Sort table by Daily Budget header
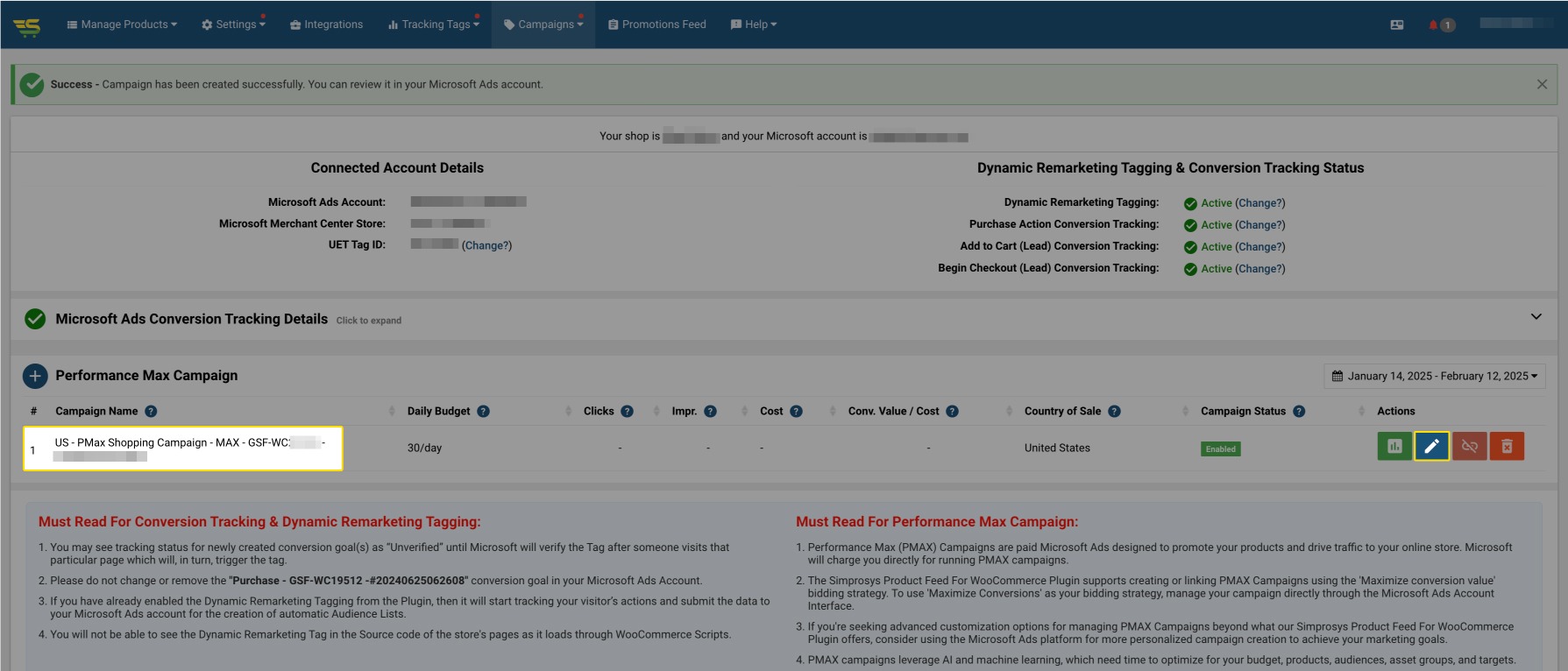 (438, 411)
